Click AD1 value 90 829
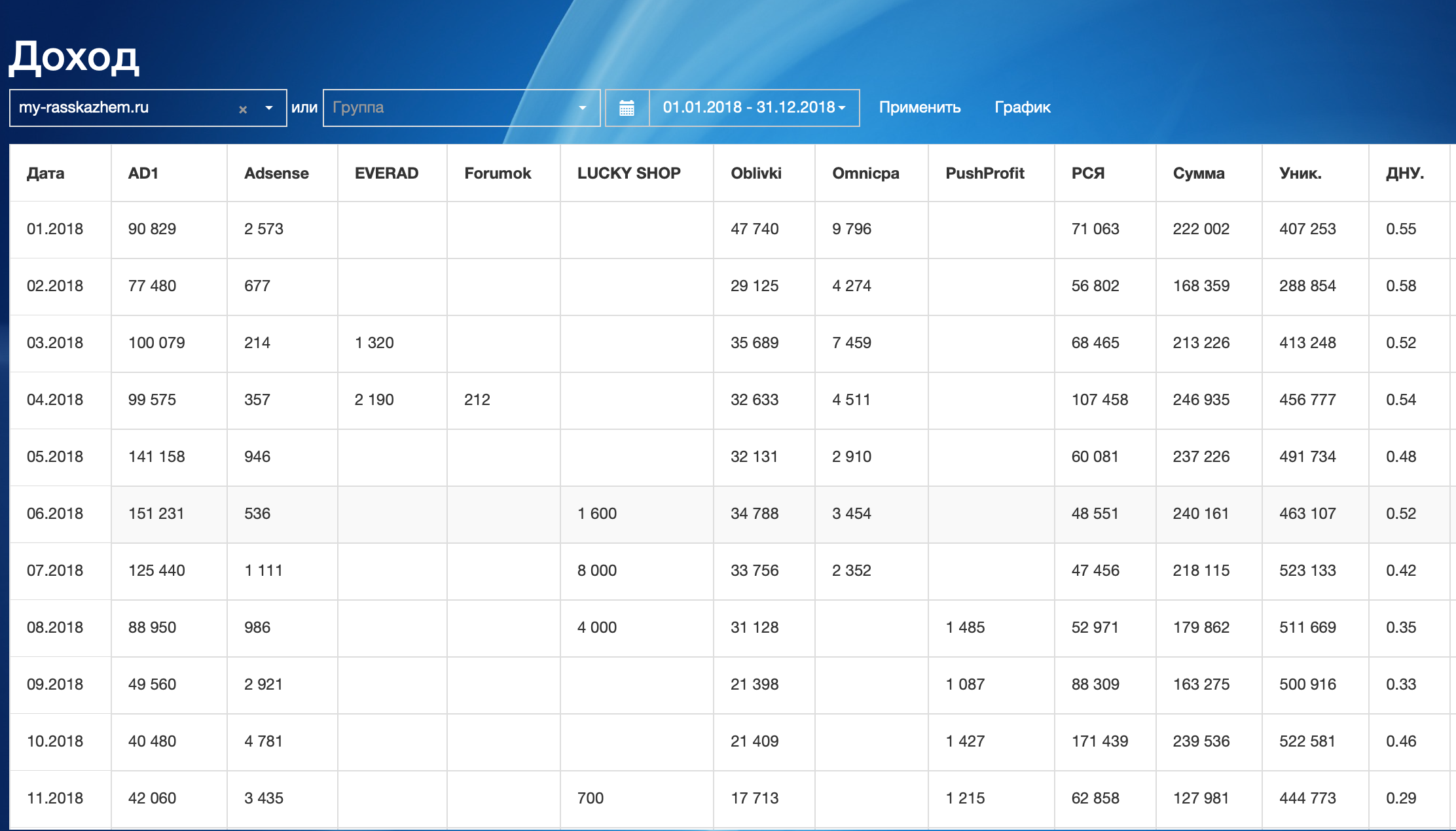 pos(152,229)
